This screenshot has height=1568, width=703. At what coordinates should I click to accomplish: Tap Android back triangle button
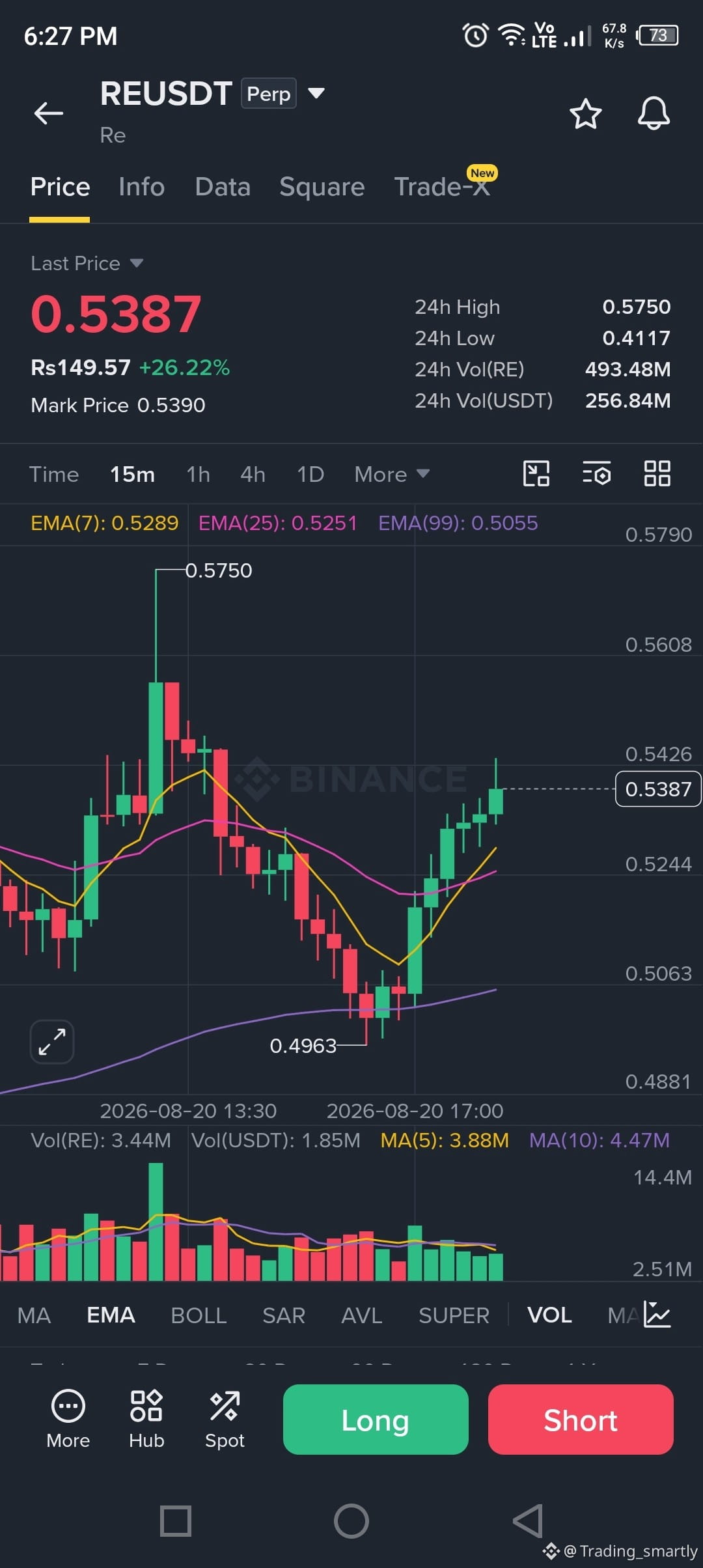click(528, 1520)
